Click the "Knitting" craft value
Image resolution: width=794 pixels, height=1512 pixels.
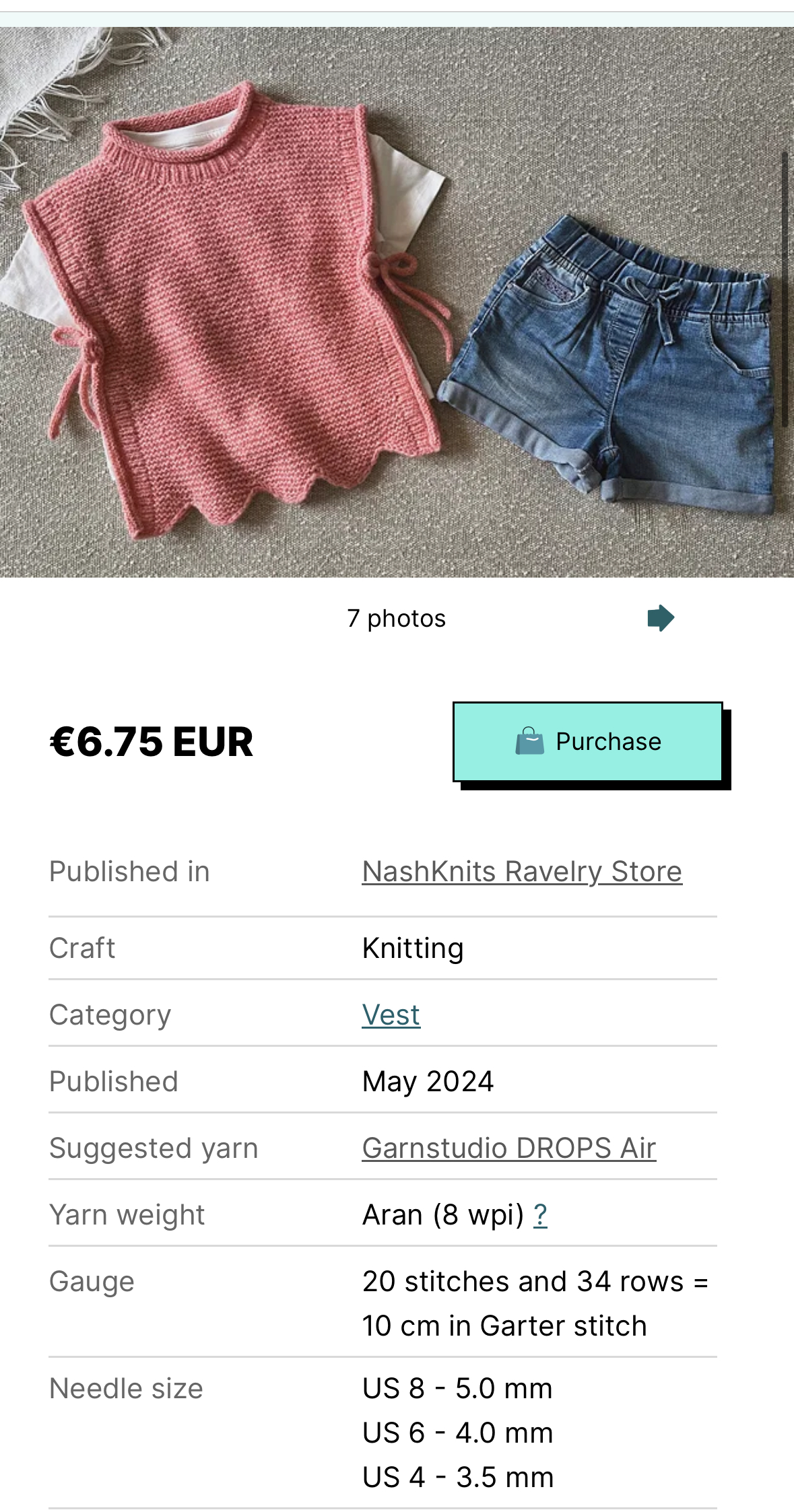point(413,949)
